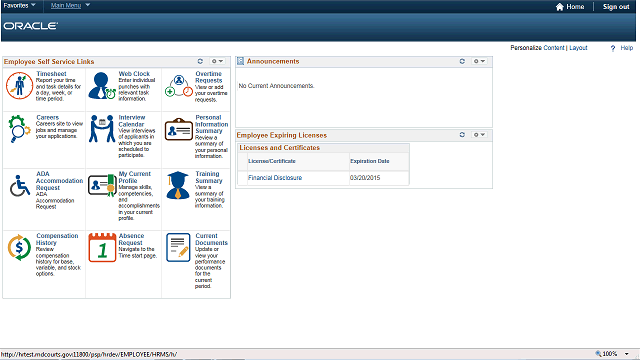Image resolution: width=640 pixels, height=360 pixels.
Task: Click the status bar URL text
Action: coord(89,354)
